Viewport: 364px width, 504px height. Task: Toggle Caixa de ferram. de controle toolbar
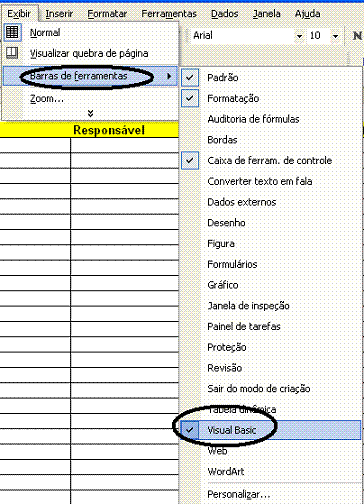pyautogui.click(x=271, y=160)
